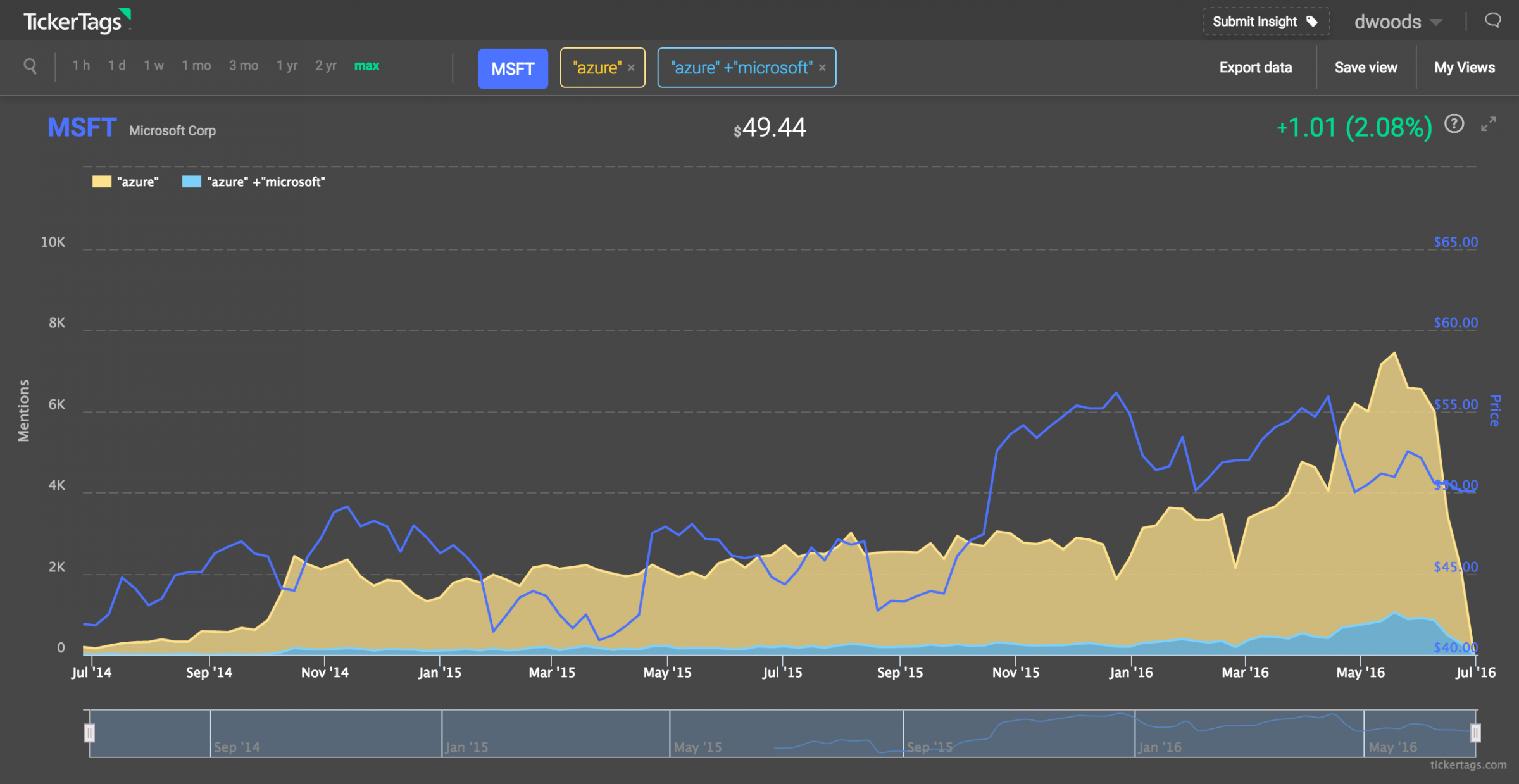Select the 3 mo time range
The width and height of the screenshot is (1519, 784).
244,66
